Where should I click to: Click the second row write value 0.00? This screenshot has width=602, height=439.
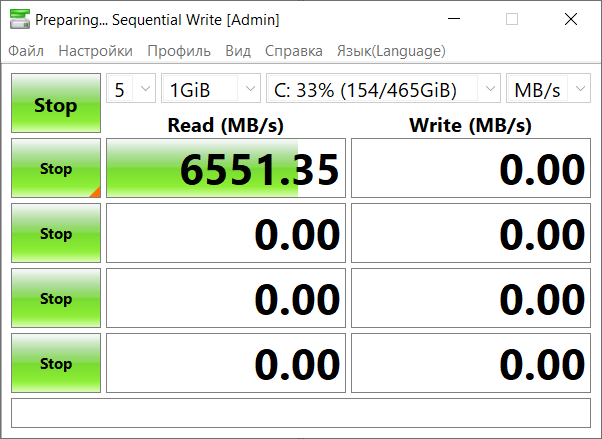pos(471,233)
